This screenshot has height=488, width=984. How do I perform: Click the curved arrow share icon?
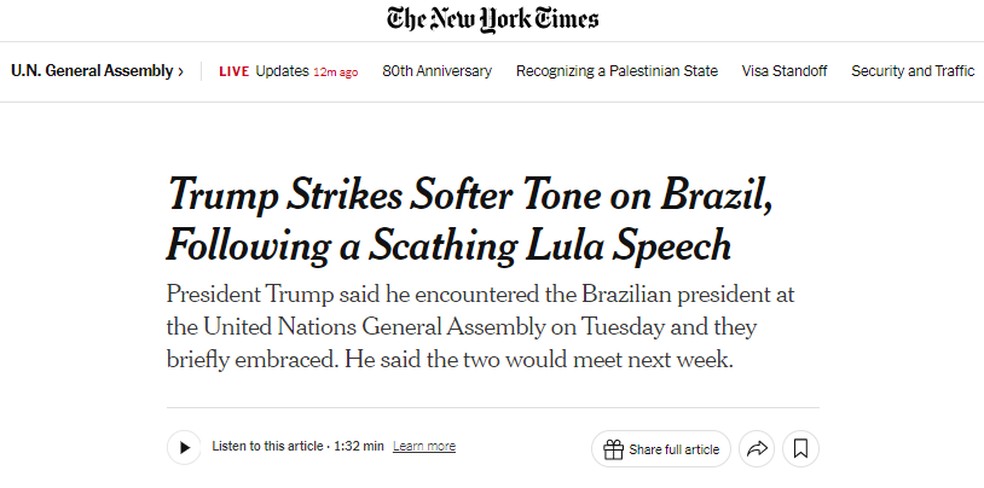(x=757, y=449)
